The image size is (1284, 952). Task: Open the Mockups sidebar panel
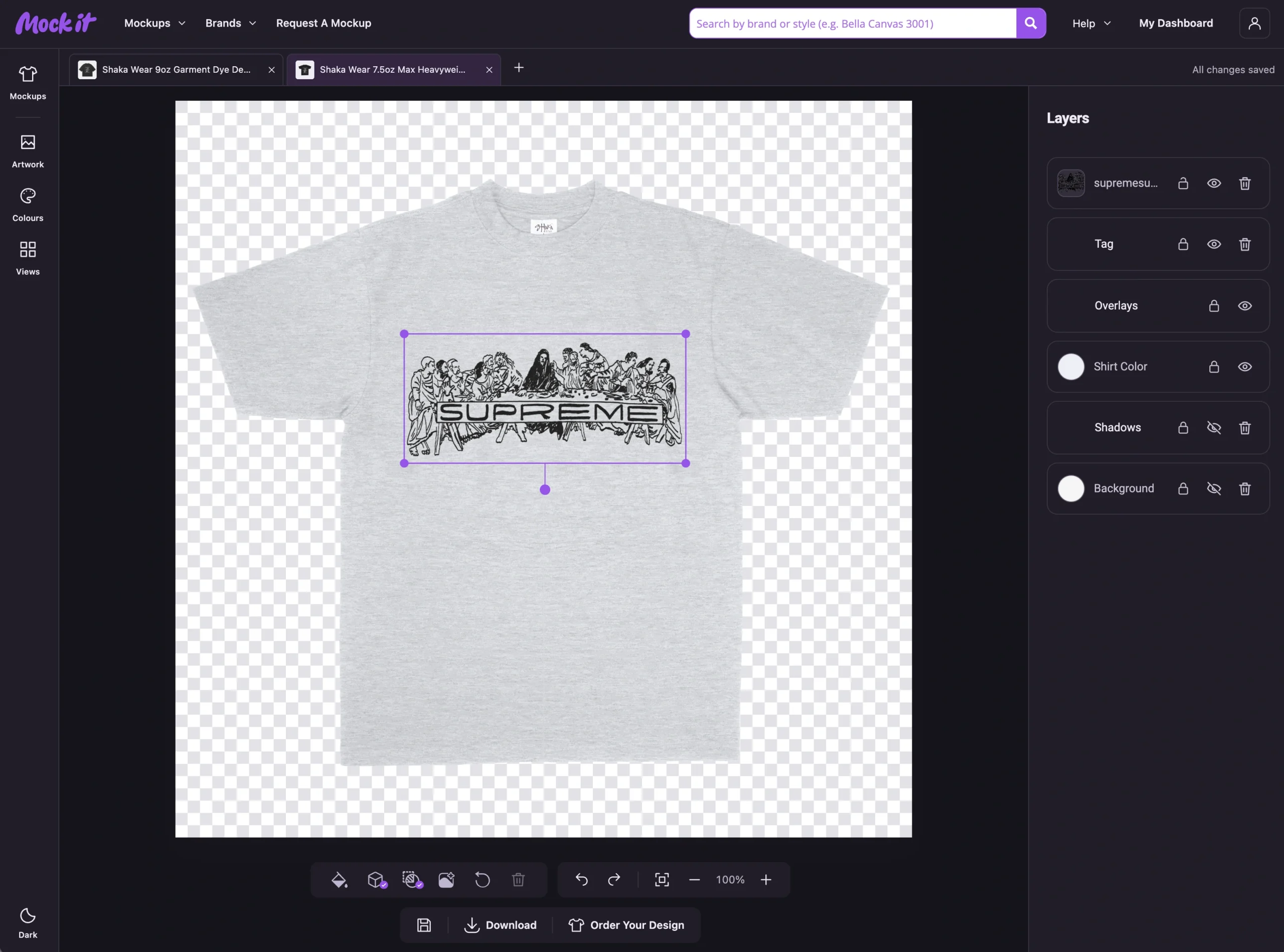[x=28, y=83]
